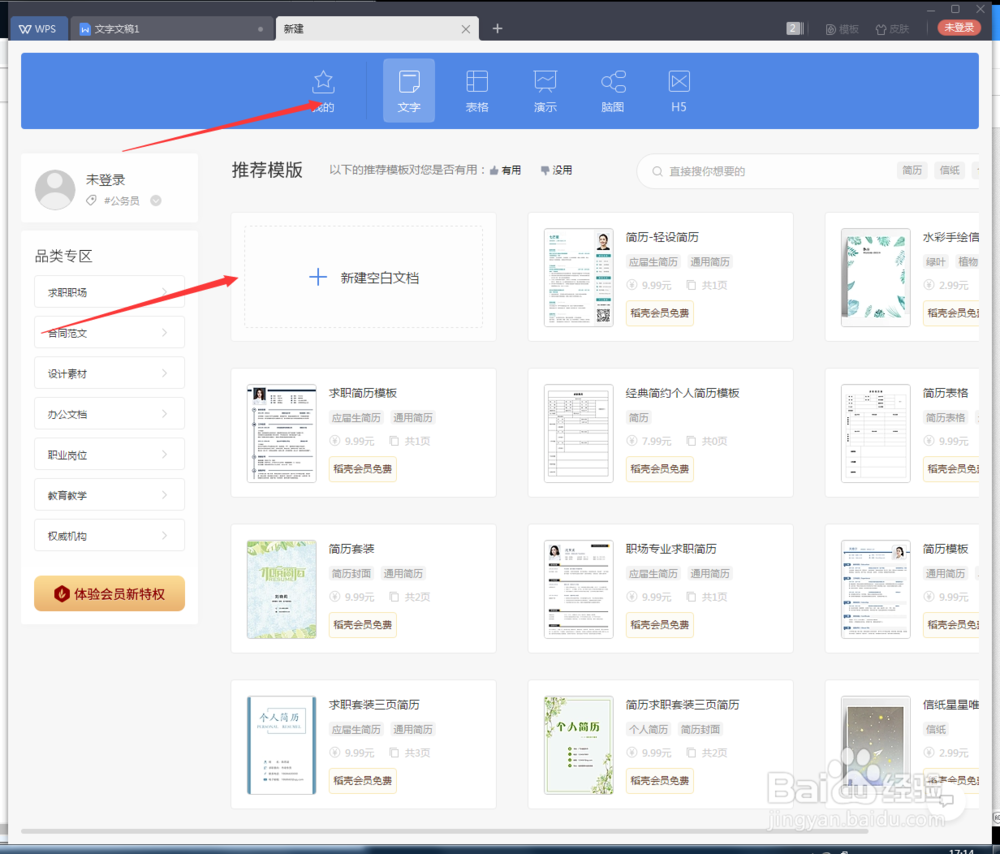The width and height of the screenshot is (1000, 854).
Task: Select the 文字 (Writer) document type icon
Action: [x=408, y=90]
